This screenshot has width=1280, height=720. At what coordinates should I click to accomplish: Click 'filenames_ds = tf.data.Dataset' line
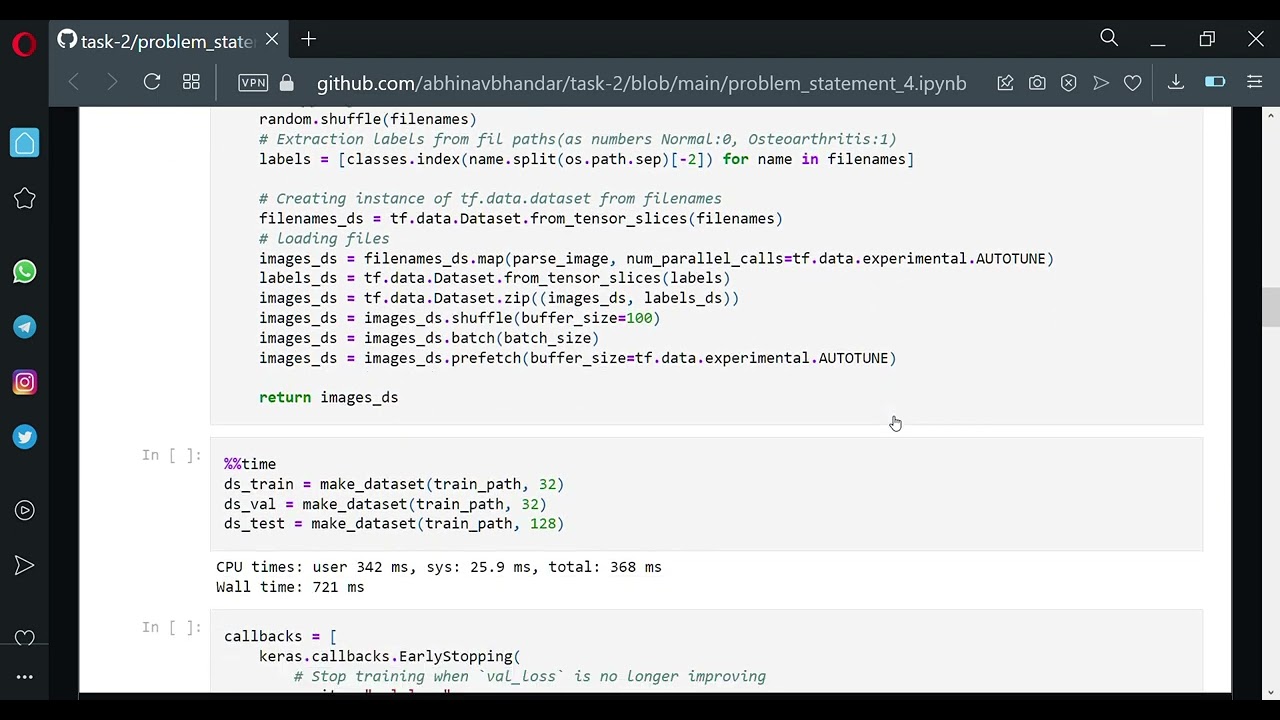520,218
